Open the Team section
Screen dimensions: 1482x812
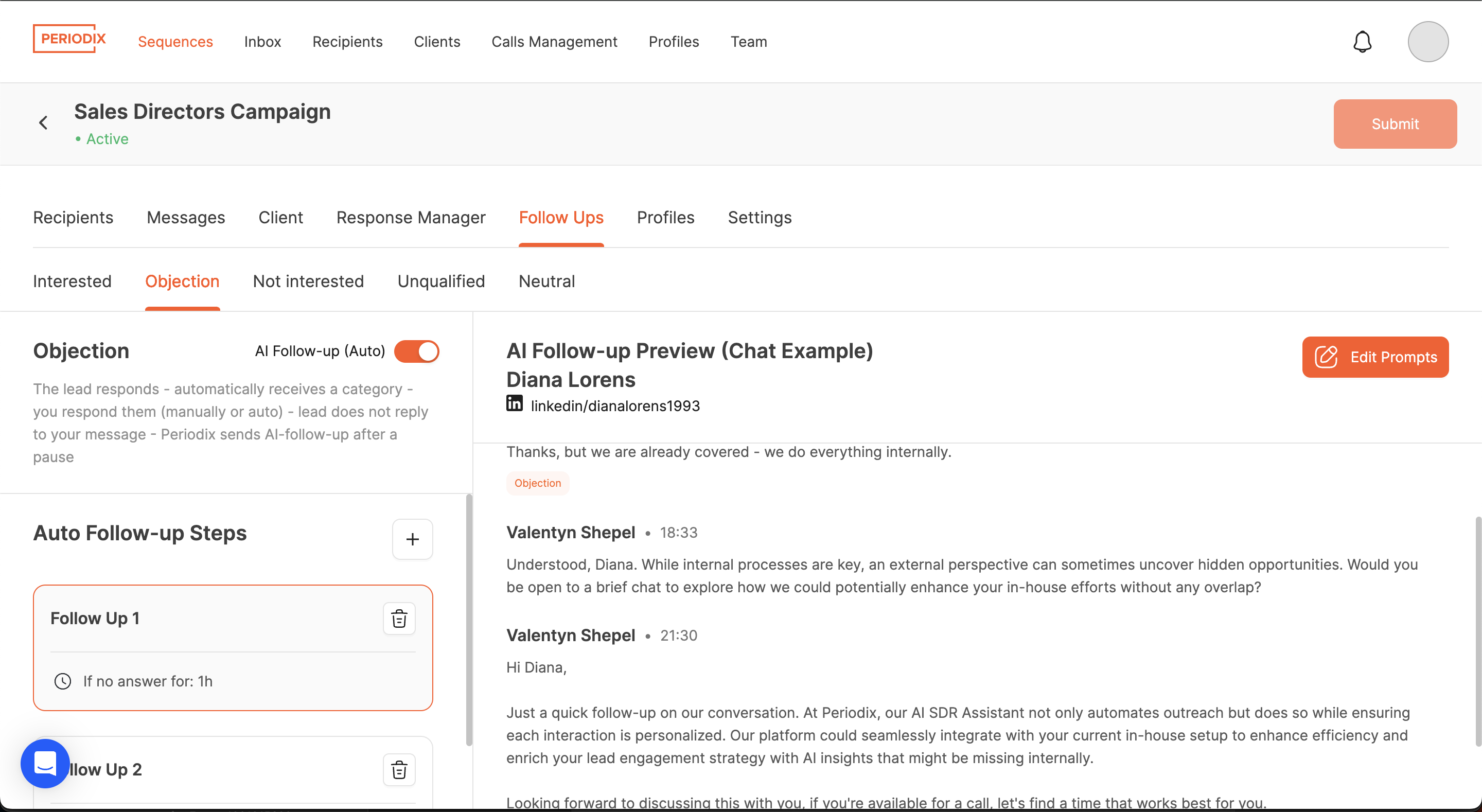tap(749, 42)
